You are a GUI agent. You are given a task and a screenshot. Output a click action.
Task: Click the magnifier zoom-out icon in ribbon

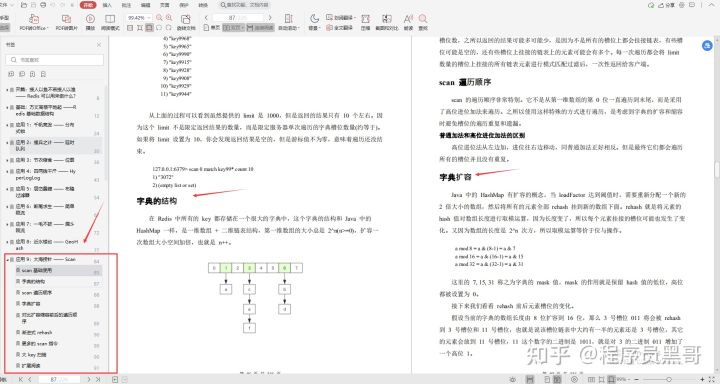click(159, 17)
